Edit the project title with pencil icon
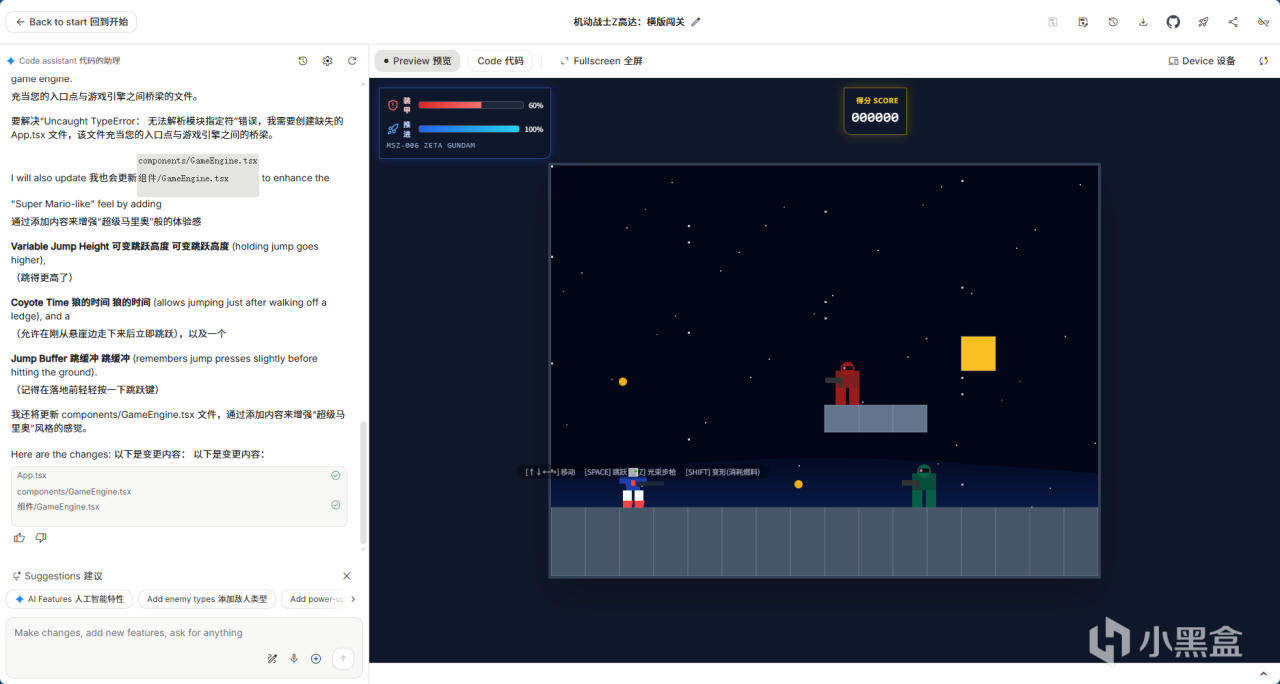The image size is (1280, 684). pyautogui.click(x=696, y=22)
